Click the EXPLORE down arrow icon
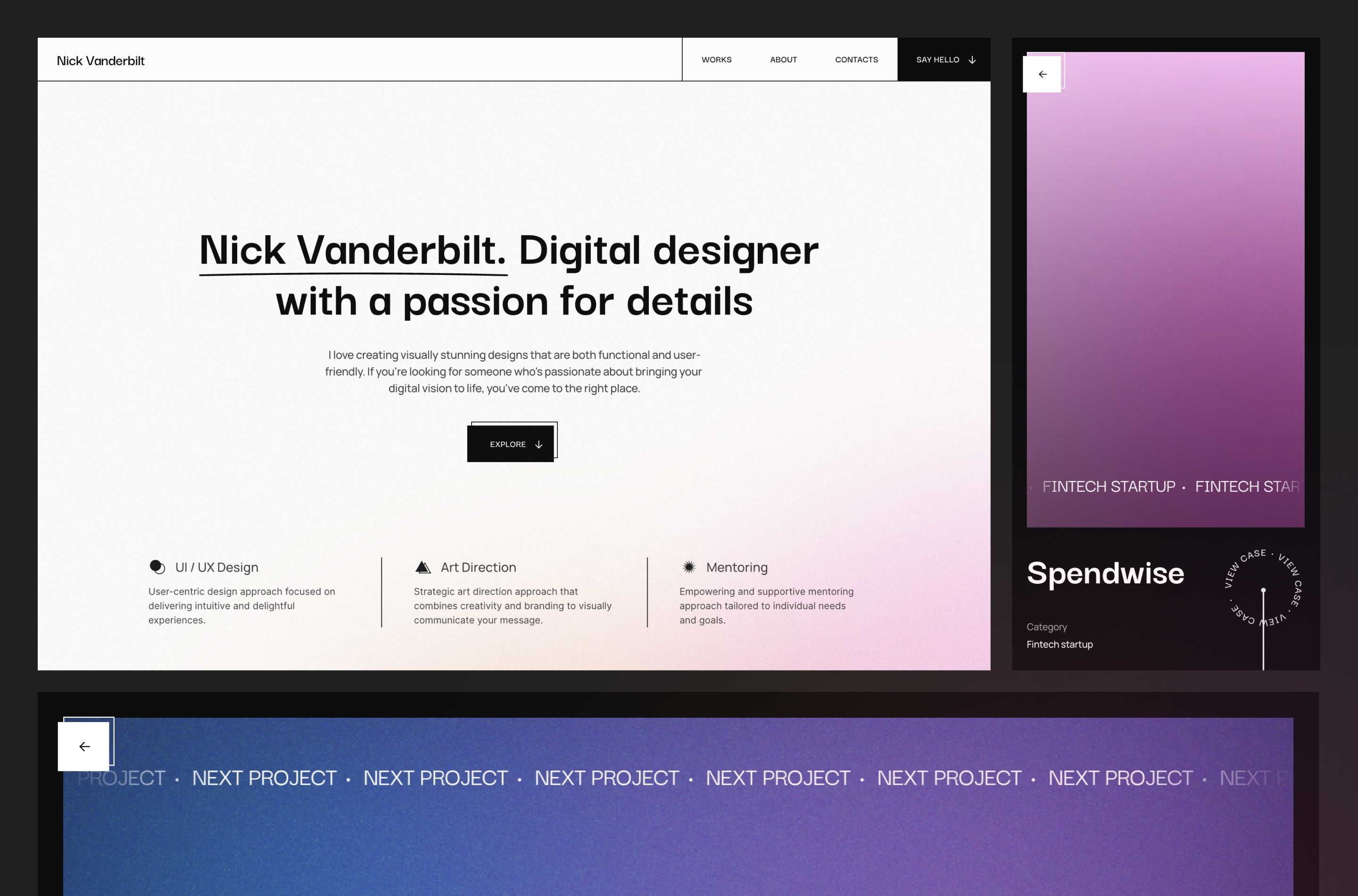The width and height of the screenshot is (1358, 896). coord(539,444)
